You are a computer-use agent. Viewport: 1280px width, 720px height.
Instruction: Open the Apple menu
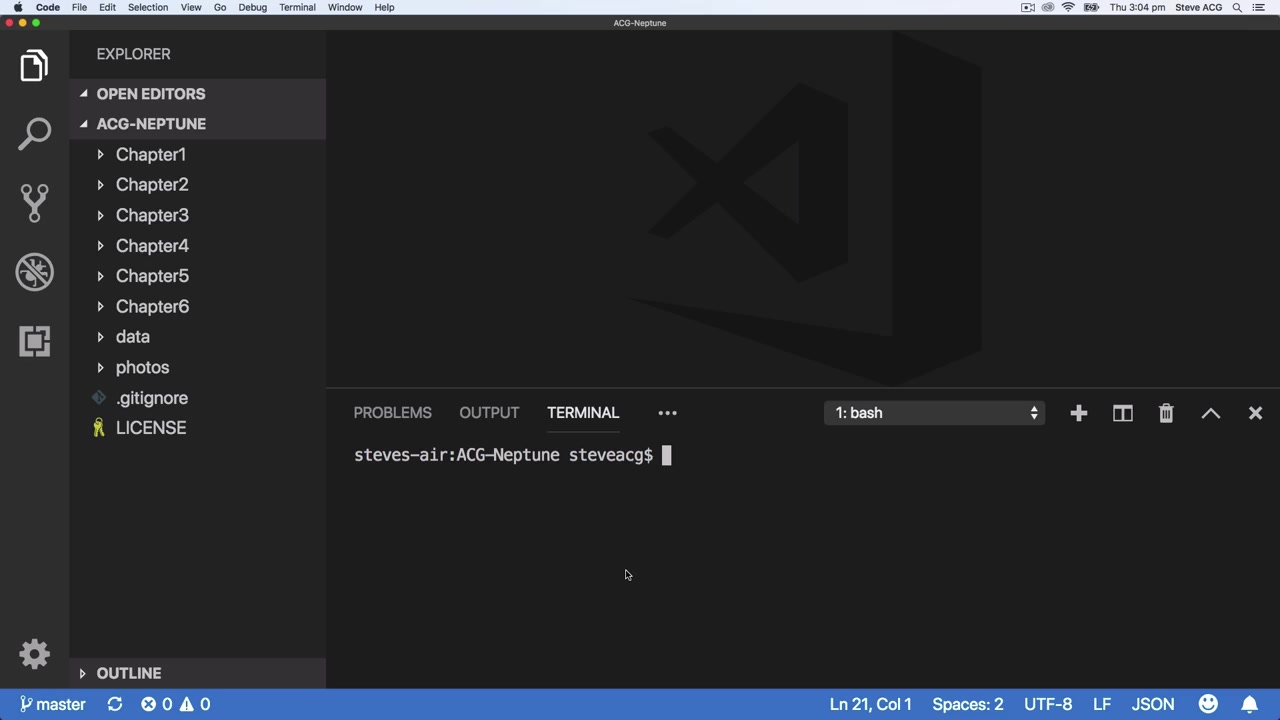(18, 7)
